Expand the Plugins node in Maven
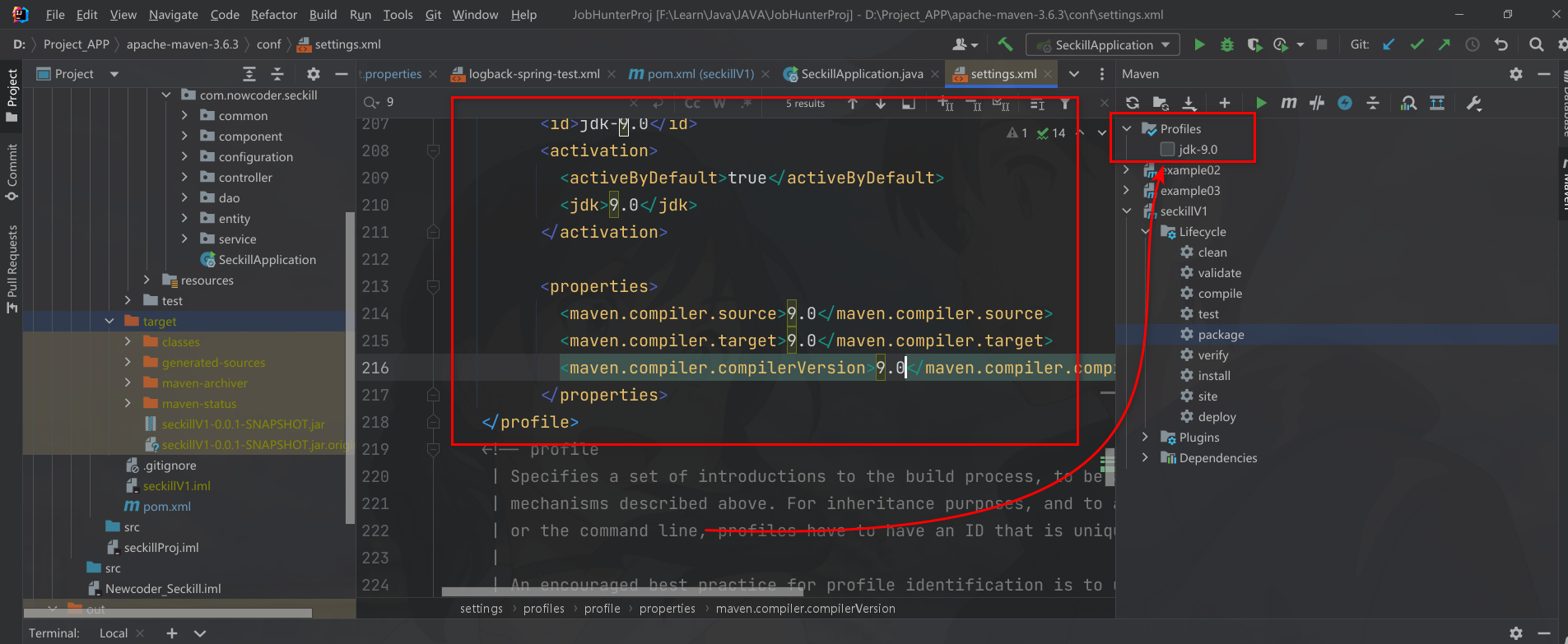1568x644 pixels. [1145, 438]
